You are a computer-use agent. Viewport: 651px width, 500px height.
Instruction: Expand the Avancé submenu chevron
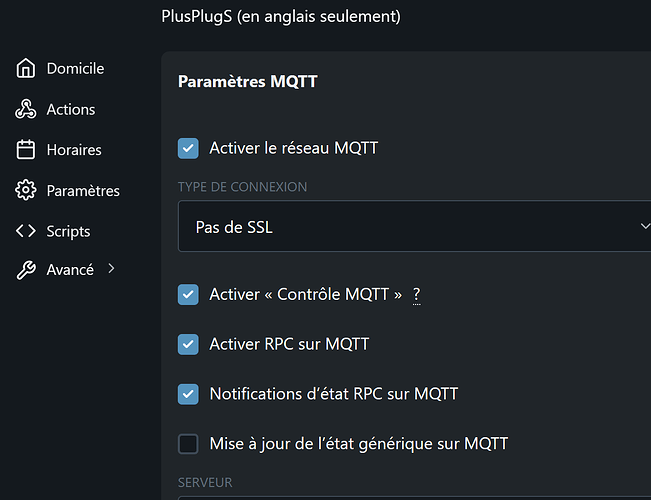[x=111, y=269]
